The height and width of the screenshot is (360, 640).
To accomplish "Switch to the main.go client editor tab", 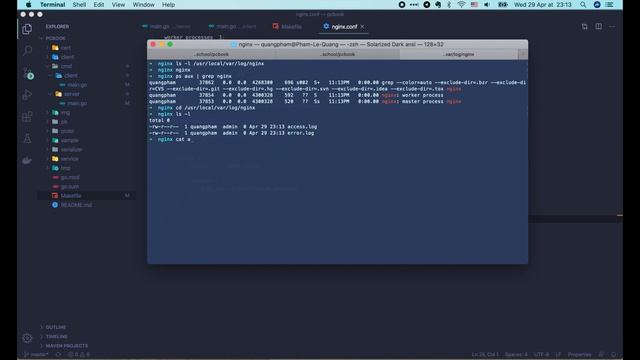I will [233, 27].
